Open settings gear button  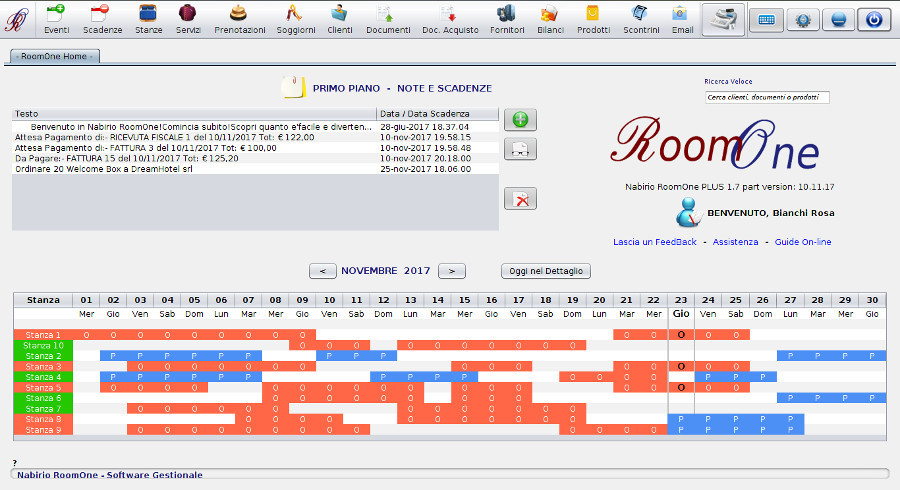(802, 20)
